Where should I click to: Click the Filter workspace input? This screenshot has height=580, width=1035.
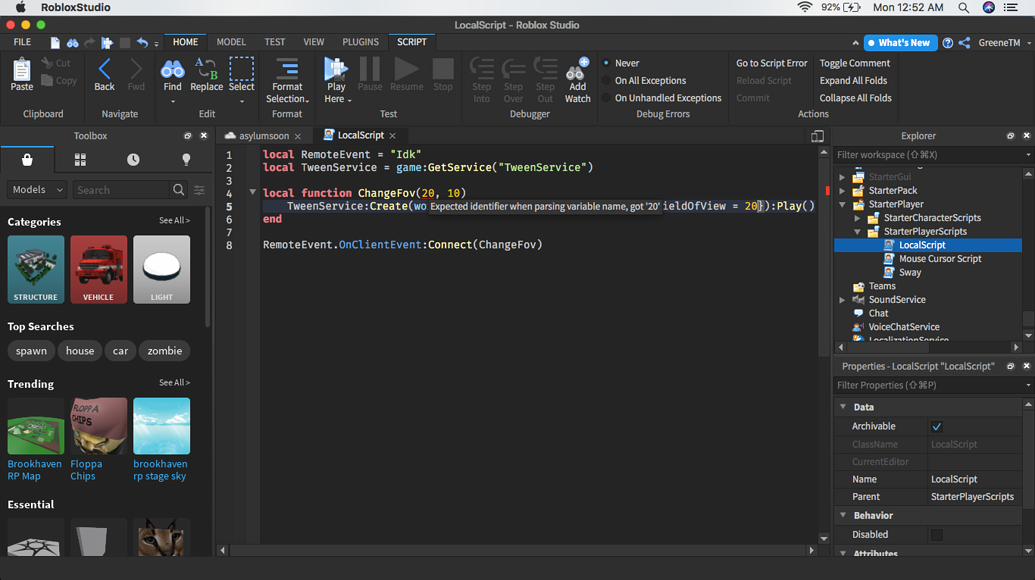click(930, 154)
